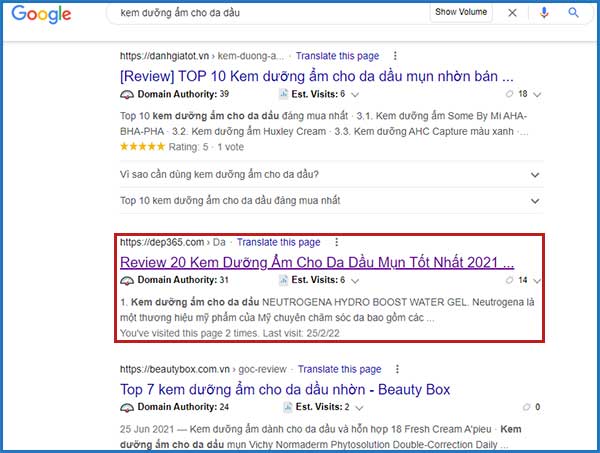The height and width of the screenshot is (453, 600).
Task: Click 'Domain Authority: 24' text
Action: pos(183,407)
